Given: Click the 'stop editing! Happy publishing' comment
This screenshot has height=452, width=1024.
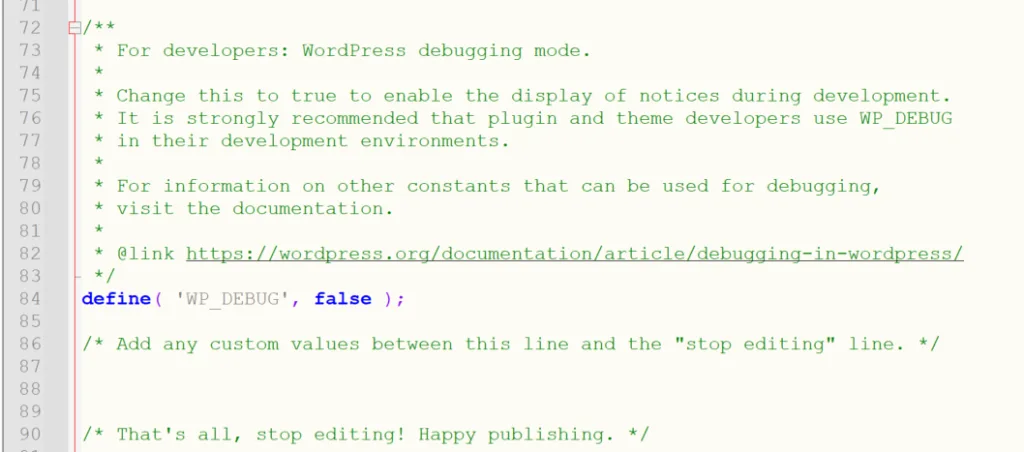Looking at the screenshot, I should coord(366,434).
